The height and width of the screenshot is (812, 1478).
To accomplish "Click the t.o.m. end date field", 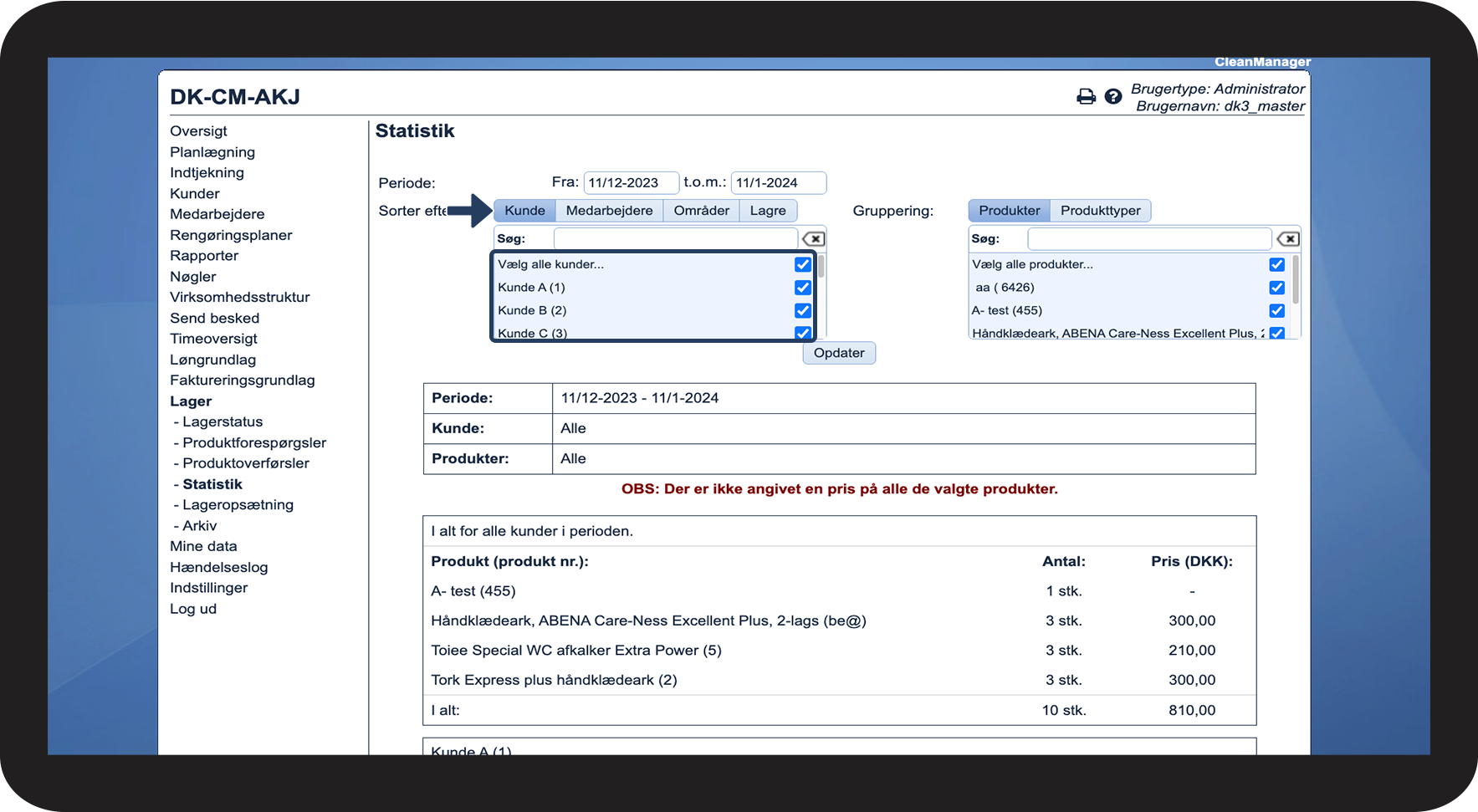I will click(x=778, y=183).
